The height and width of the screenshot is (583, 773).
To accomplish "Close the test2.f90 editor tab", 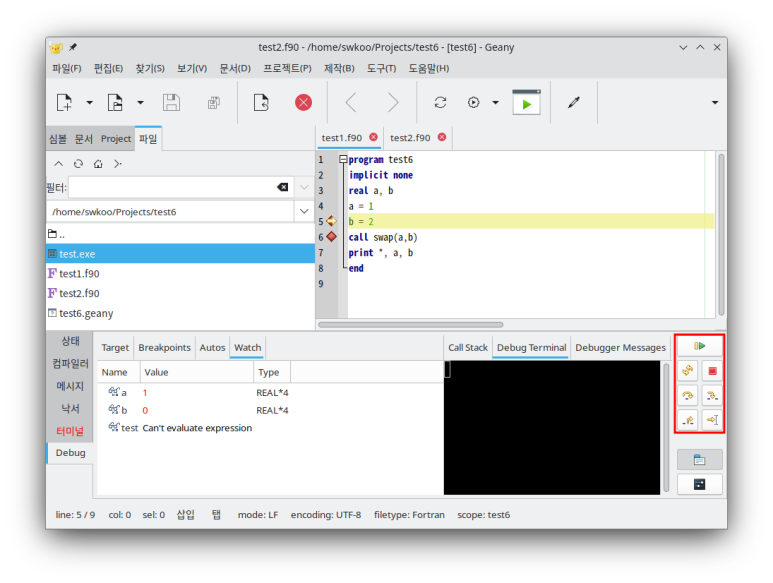I will click(442, 137).
